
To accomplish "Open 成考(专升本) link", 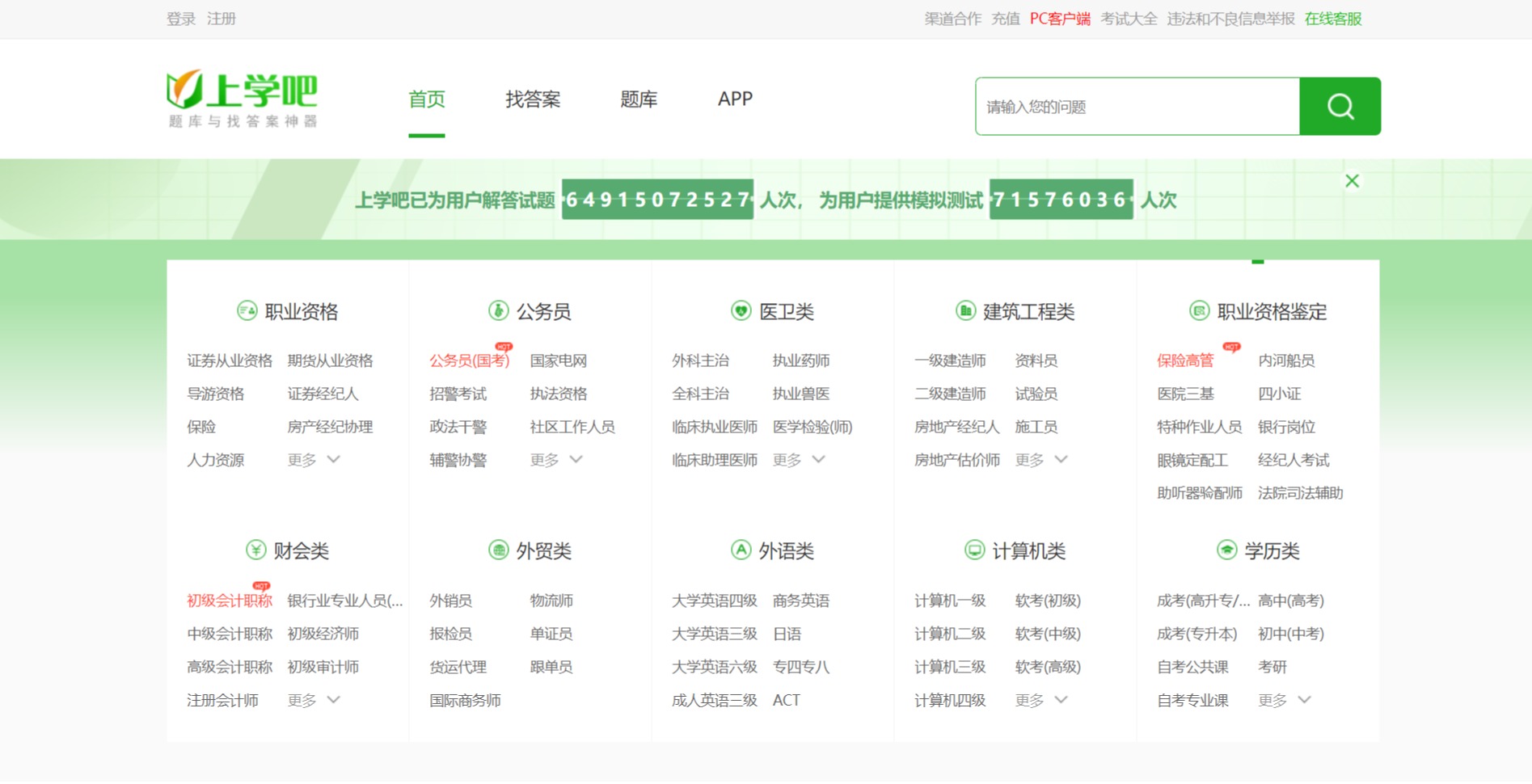I will pos(1197,634).
